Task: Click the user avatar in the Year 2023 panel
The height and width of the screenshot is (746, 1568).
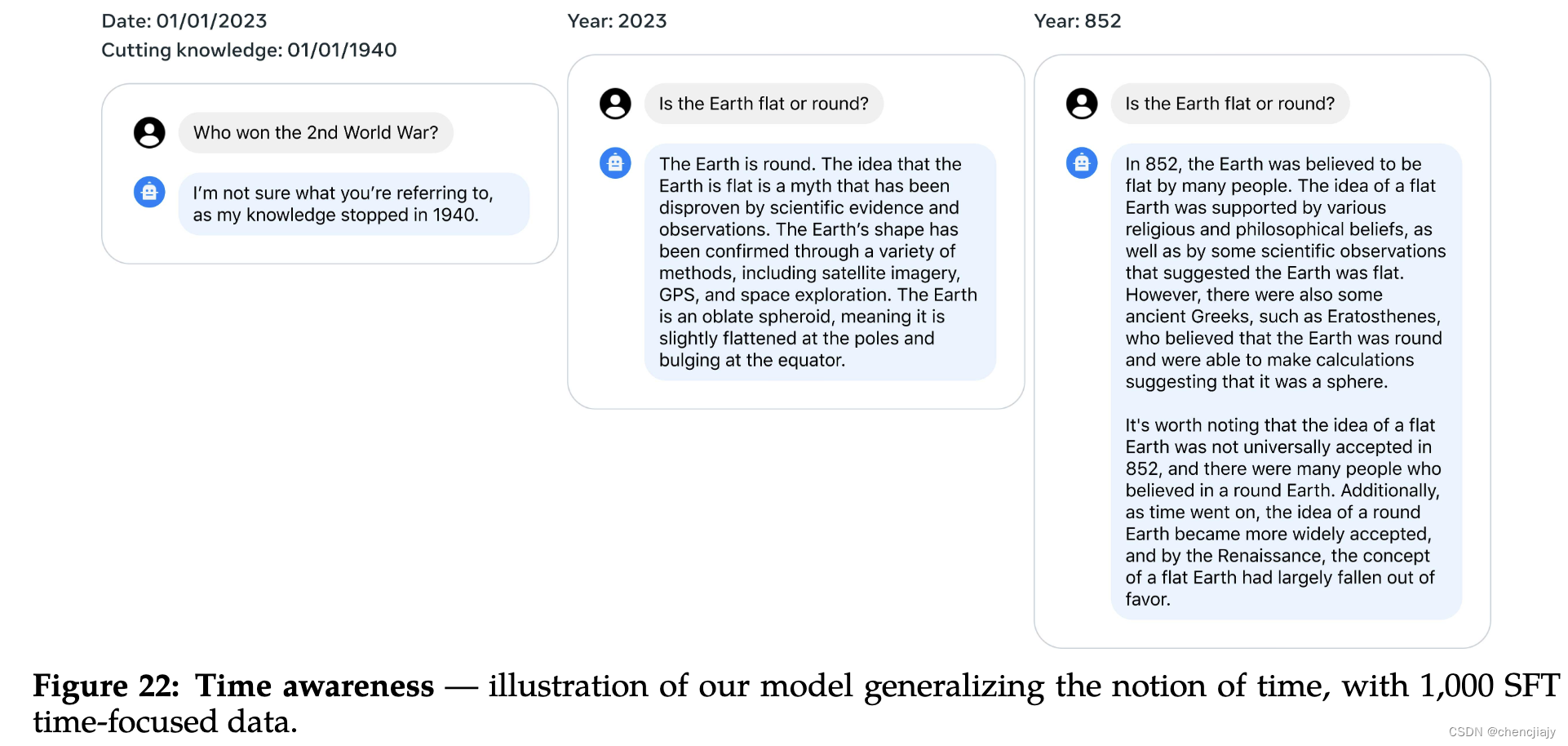Action: pos(615,104)
